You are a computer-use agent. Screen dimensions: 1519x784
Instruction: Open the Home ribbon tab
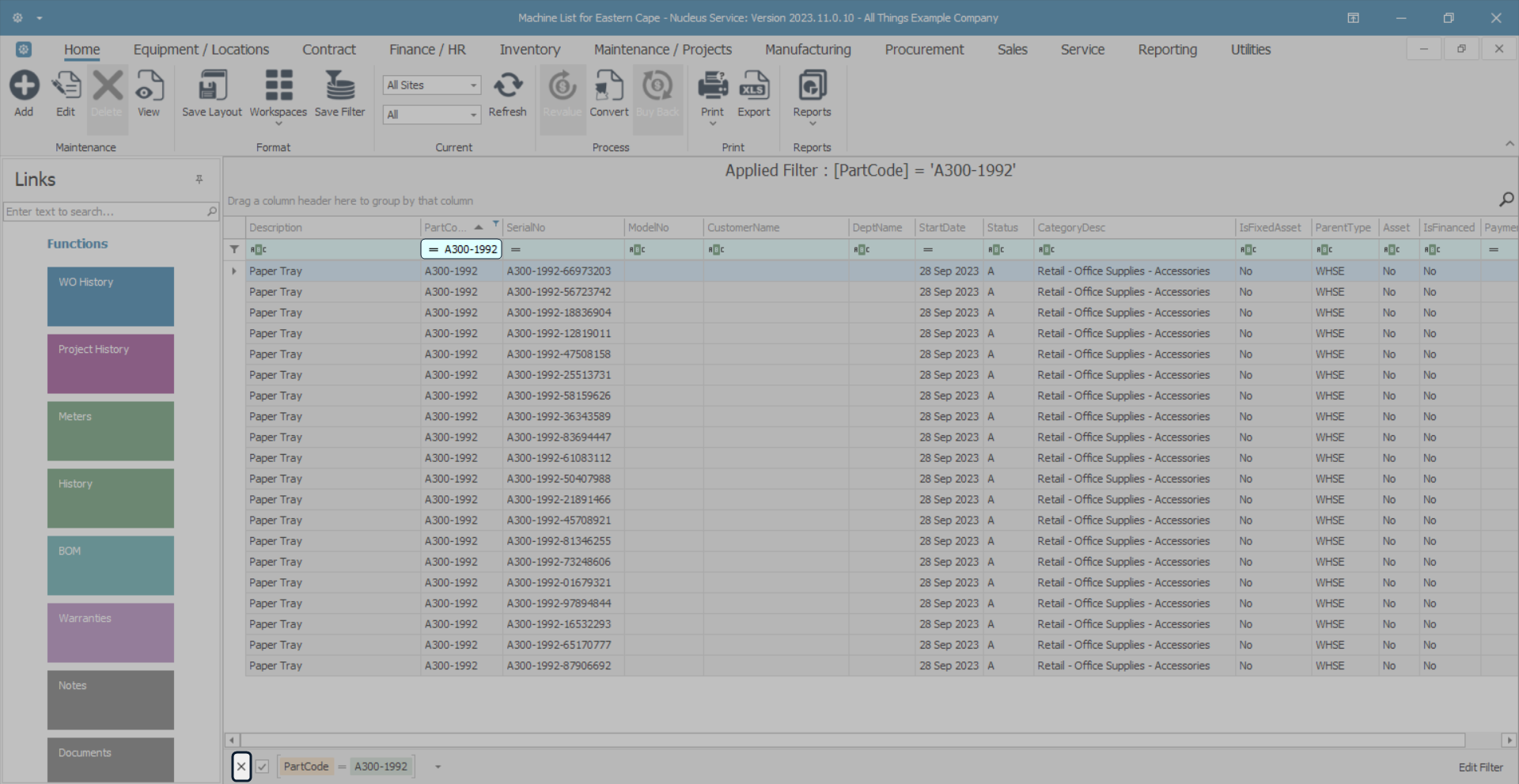click(x=82, y=50)
